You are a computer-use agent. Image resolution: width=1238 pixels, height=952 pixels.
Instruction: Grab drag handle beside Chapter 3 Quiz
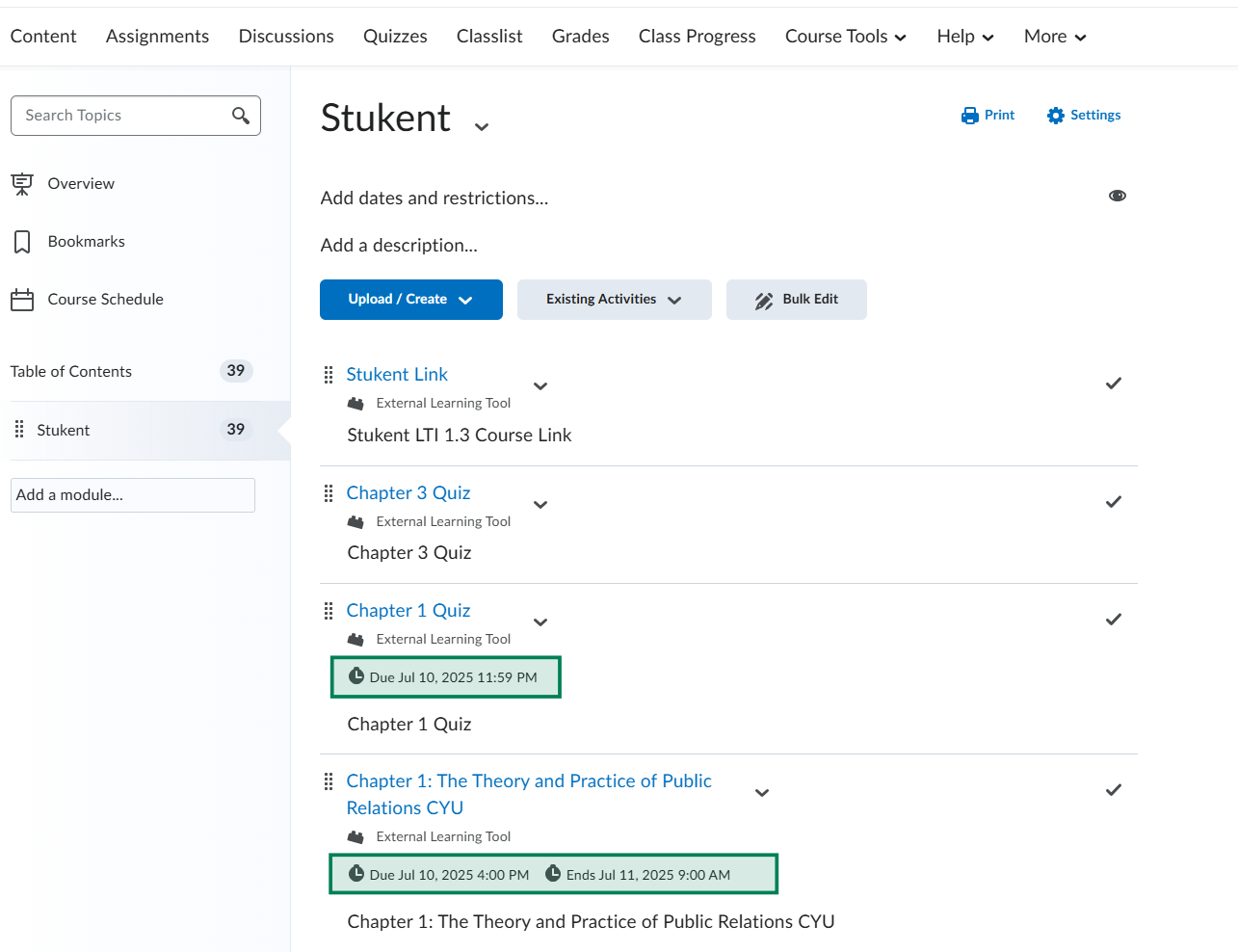tap(329, 493)
